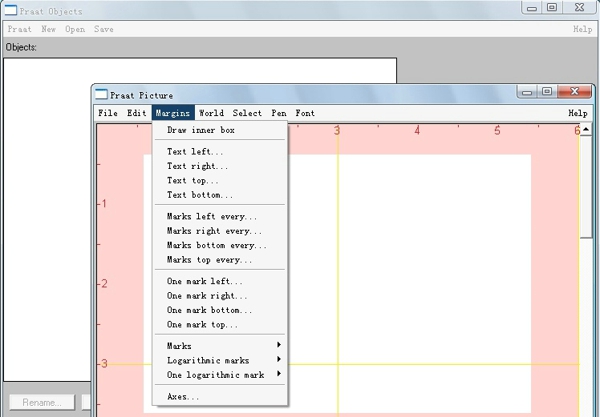Click the Praat Picture window title icon
600x417 pixels.
click(x=101, y=94)
